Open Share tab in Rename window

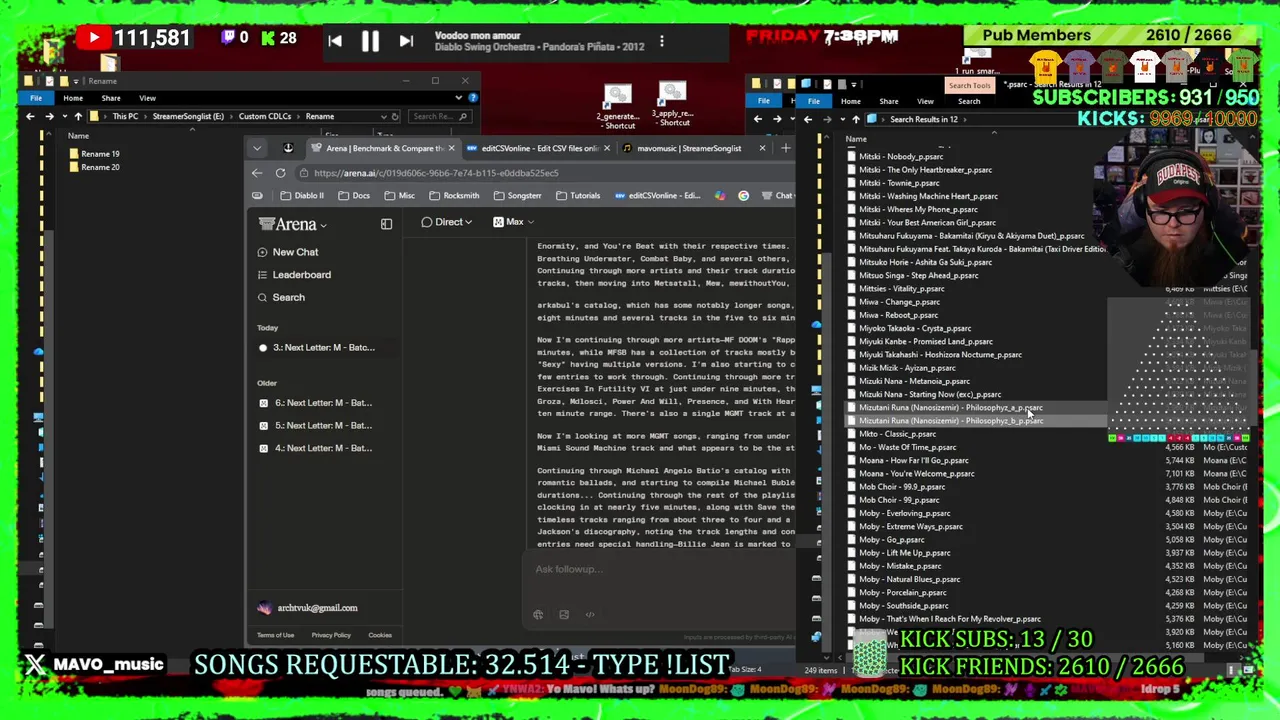(x=110, y=98)
